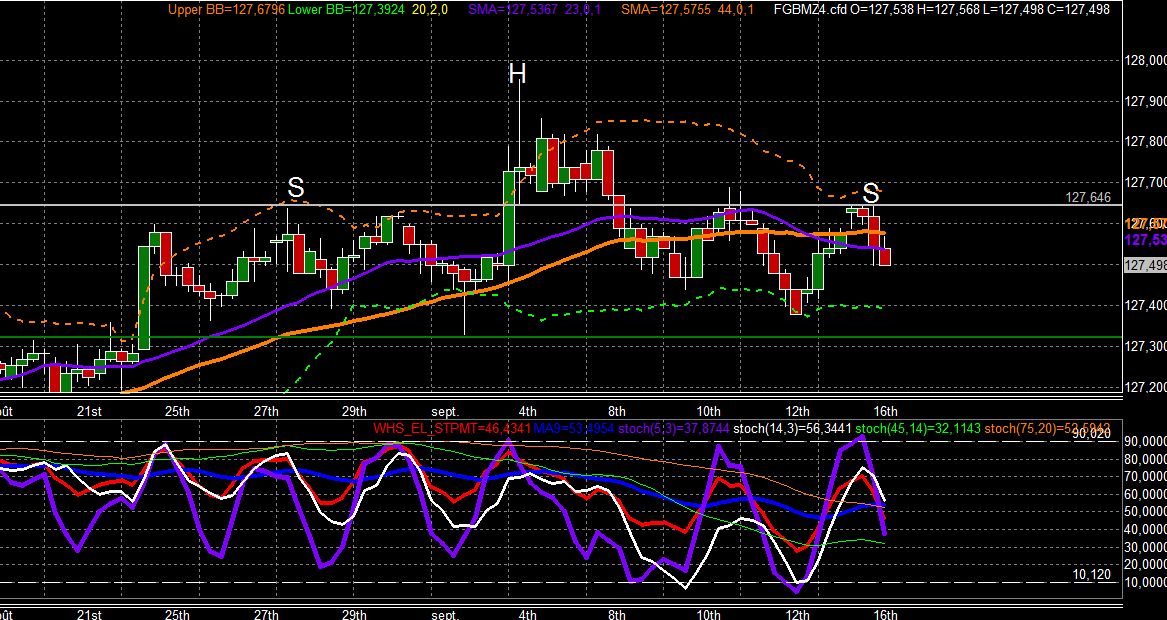Select the red WHS_EL_STPMT=46,4341 indicator label
Image resolution: width=1167 pixels, height=620 pixels.
pyautogui.click(x=452, y=429)
